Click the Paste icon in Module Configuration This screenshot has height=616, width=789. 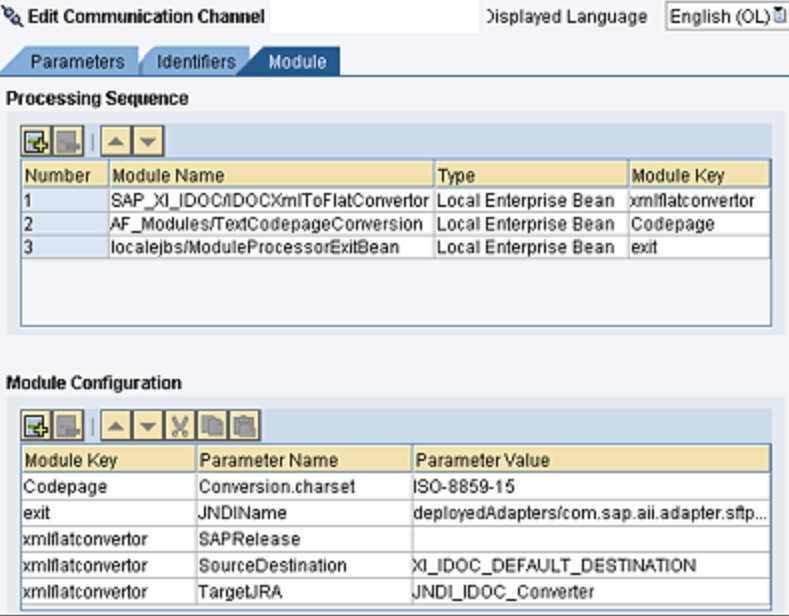click(x=245, y=426)
